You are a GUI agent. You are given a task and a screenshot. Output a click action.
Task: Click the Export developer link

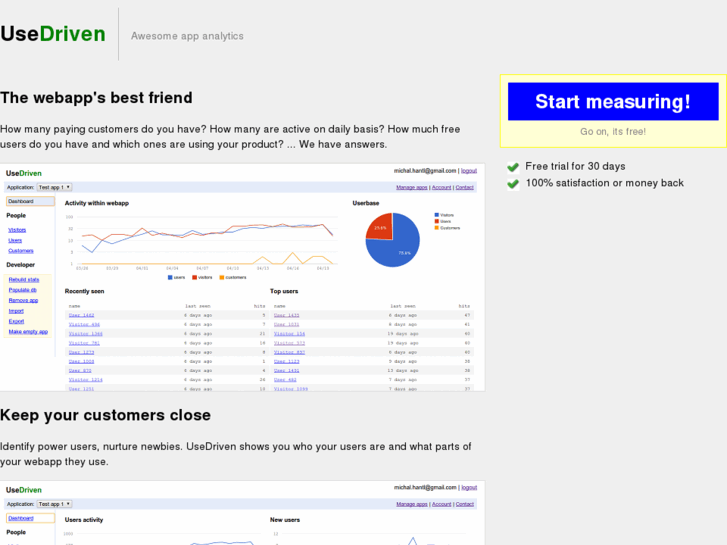coord(16,321)
